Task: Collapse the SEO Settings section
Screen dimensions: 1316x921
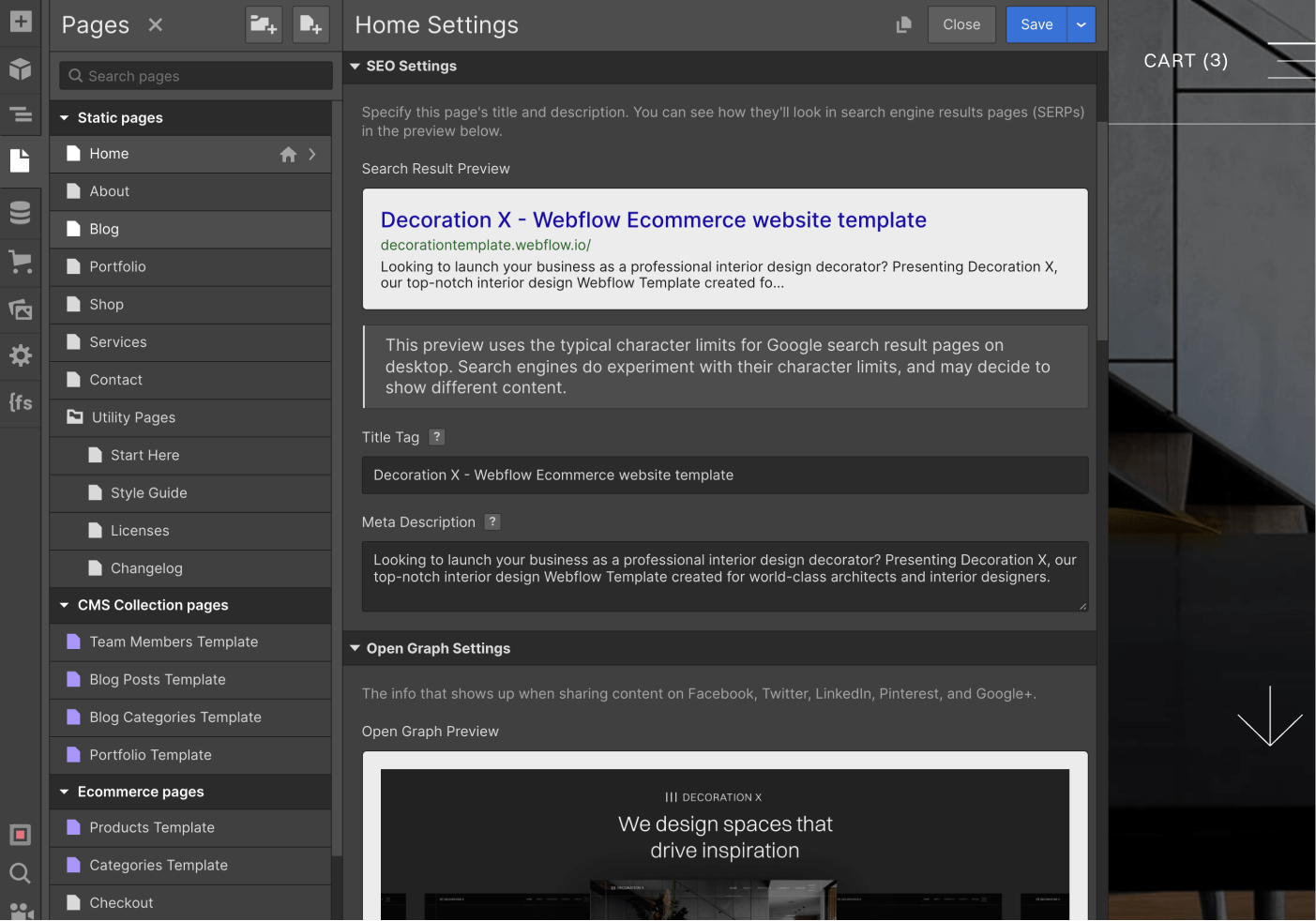Action: (x=355, y=66)
